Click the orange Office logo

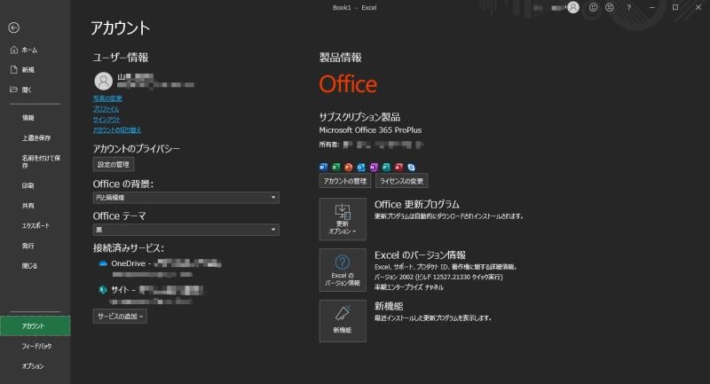pyautogui.click(x=348, y=84)
